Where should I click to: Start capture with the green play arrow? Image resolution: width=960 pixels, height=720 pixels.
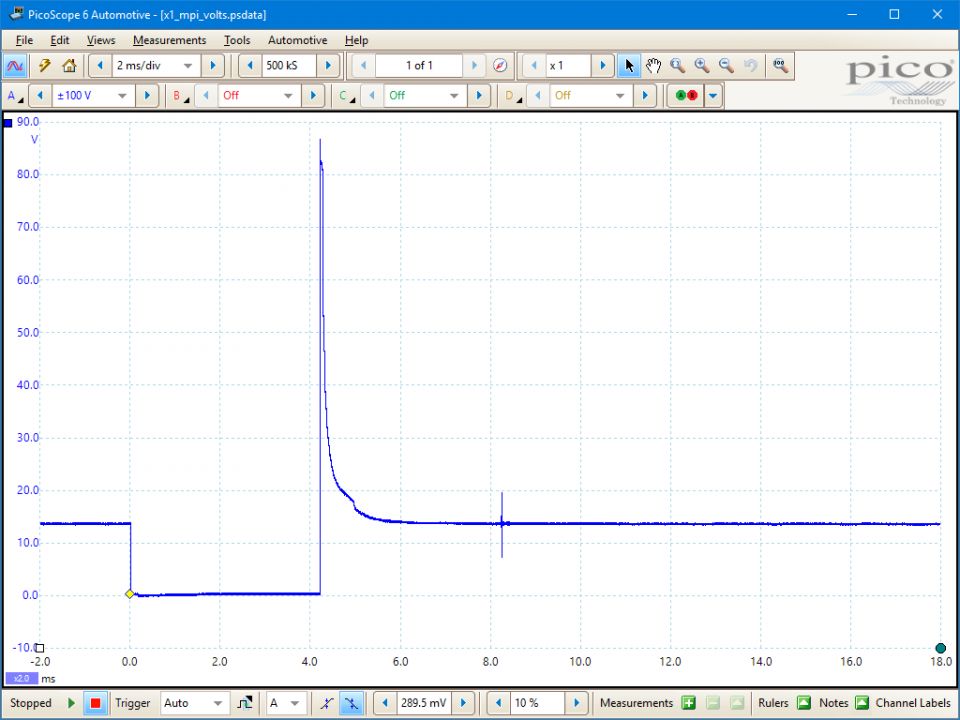point(71,703)
